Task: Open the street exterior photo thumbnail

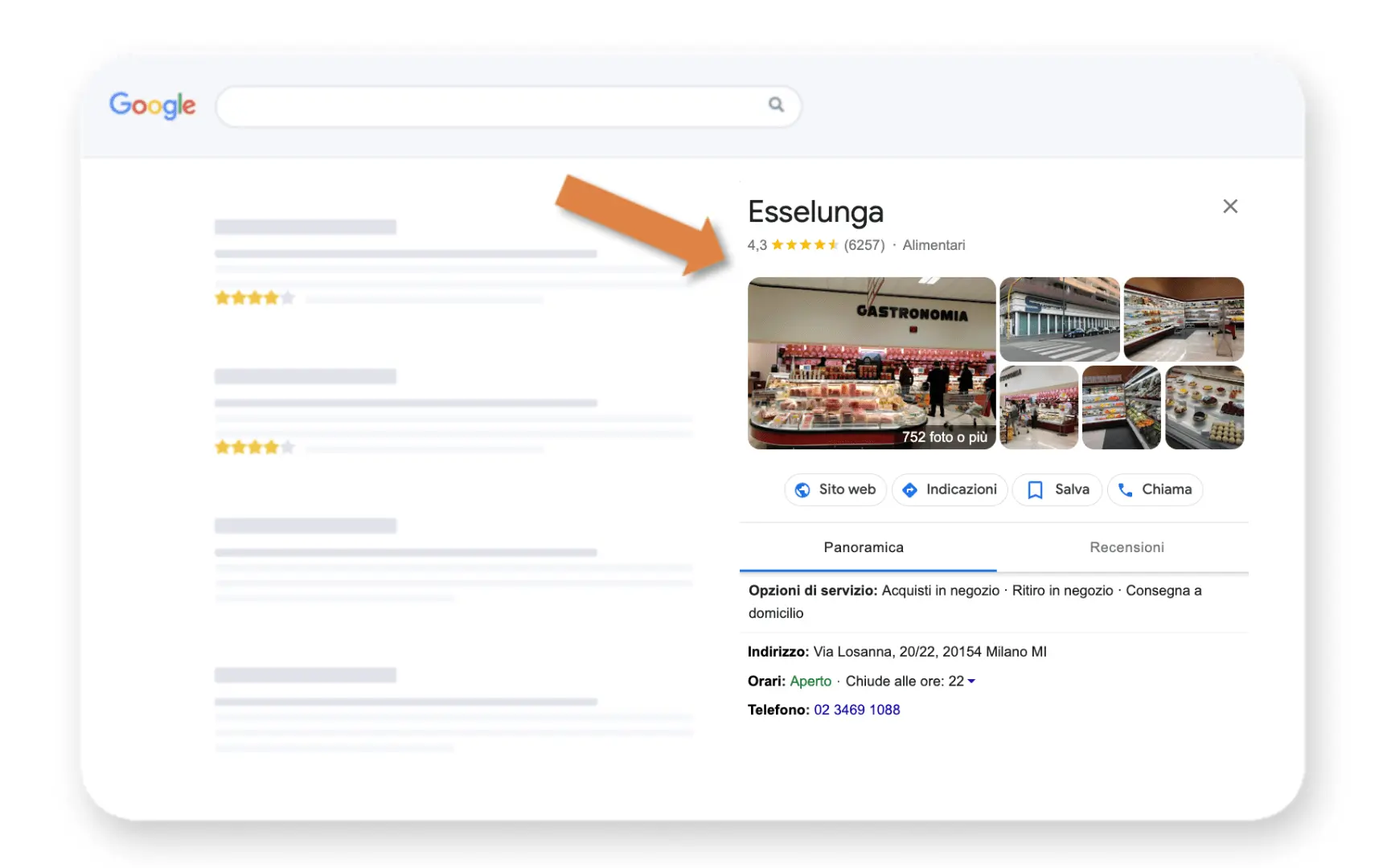Action: 1060,319
